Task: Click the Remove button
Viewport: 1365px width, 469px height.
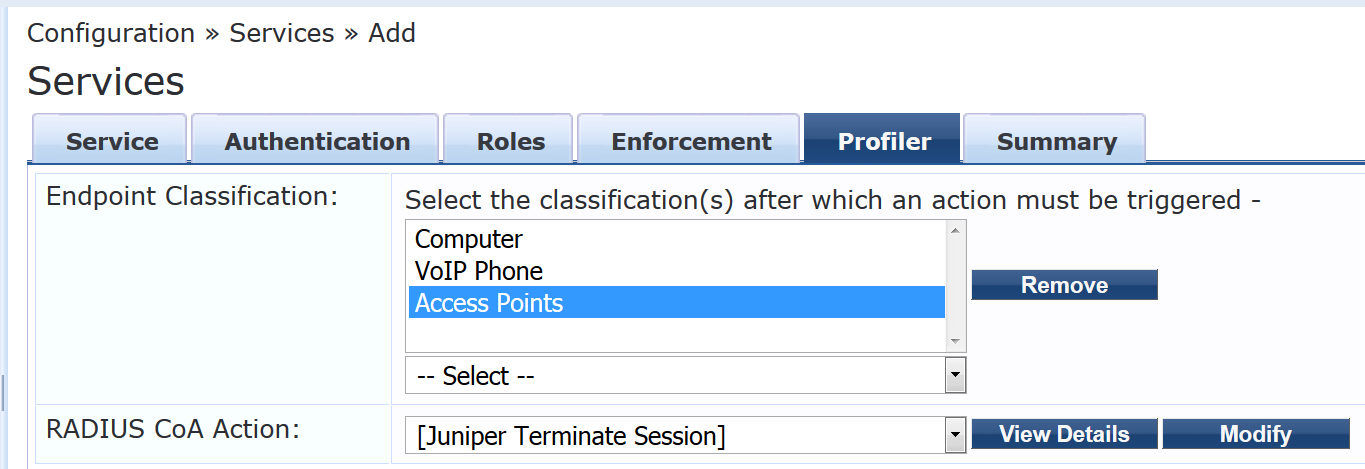Action: click(x=1064, y=285)
